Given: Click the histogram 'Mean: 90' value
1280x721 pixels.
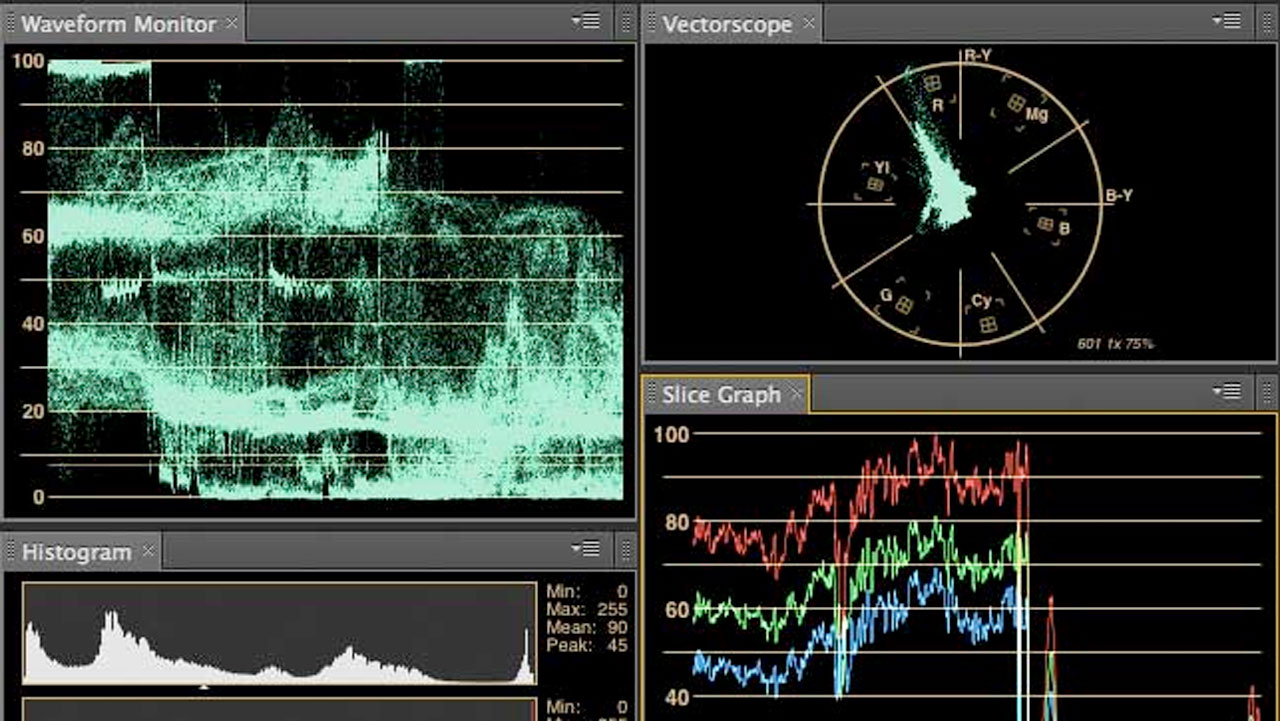Looking at the screenshot, I should pyautogui.click(x=587, y=627).
